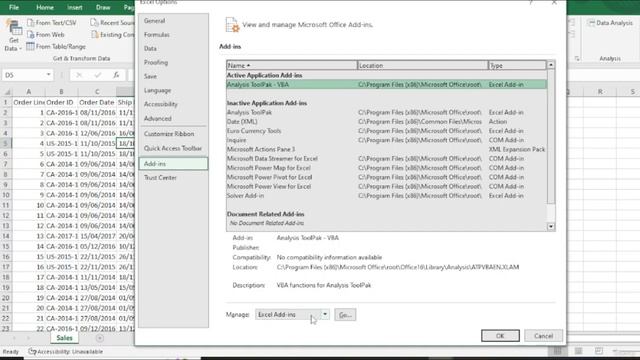Click the add new sheet plus button
The width and height of the screenshot is (640, 360).
[100, 338]
